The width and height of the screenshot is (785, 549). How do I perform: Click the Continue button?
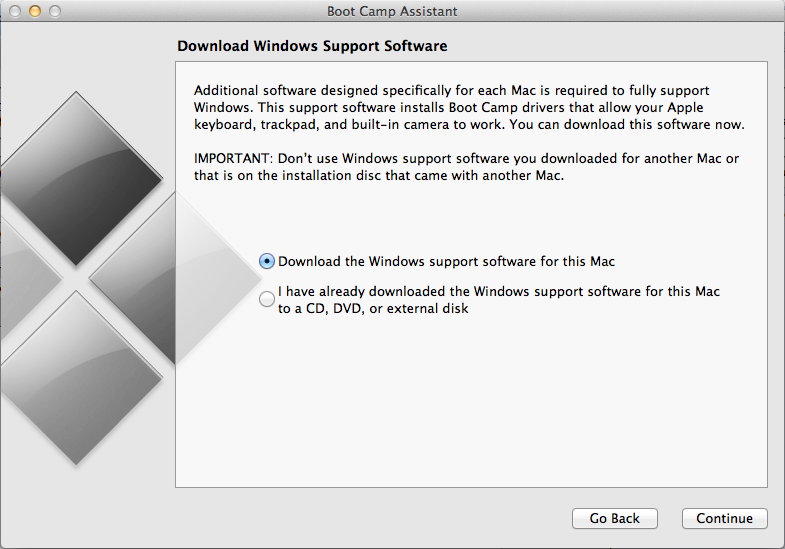click(x=724, y=518)
